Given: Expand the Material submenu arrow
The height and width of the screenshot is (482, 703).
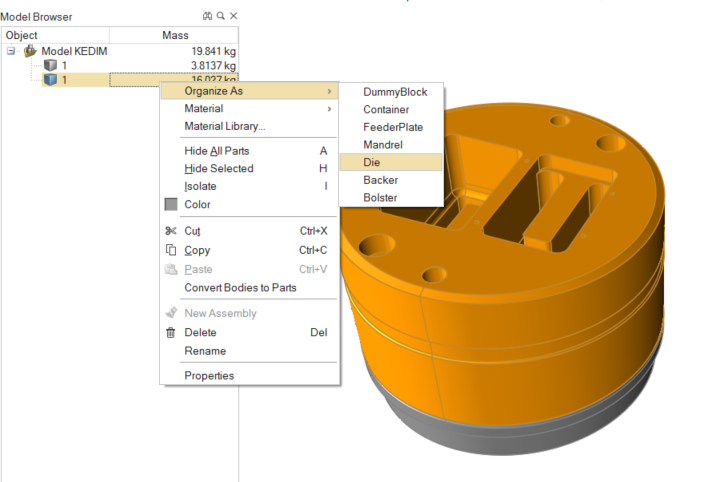Looking at the screenshot, I should click(329, 109).
